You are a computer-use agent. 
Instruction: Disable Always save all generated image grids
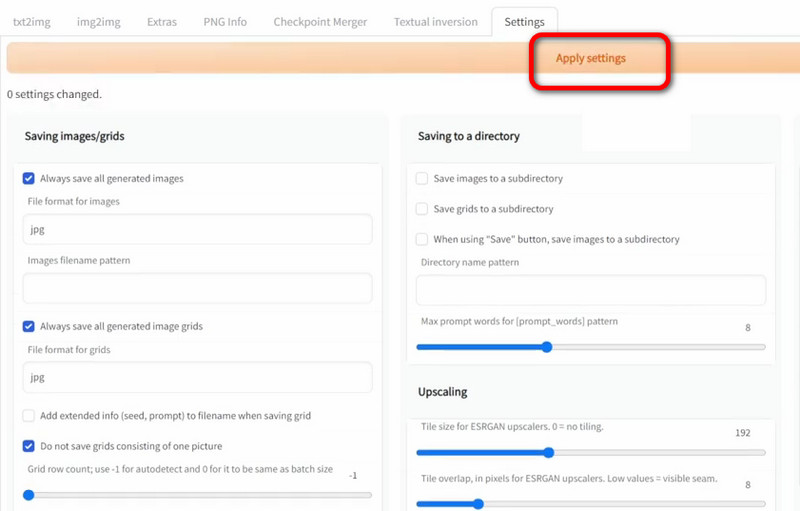(x=29, y=327)
